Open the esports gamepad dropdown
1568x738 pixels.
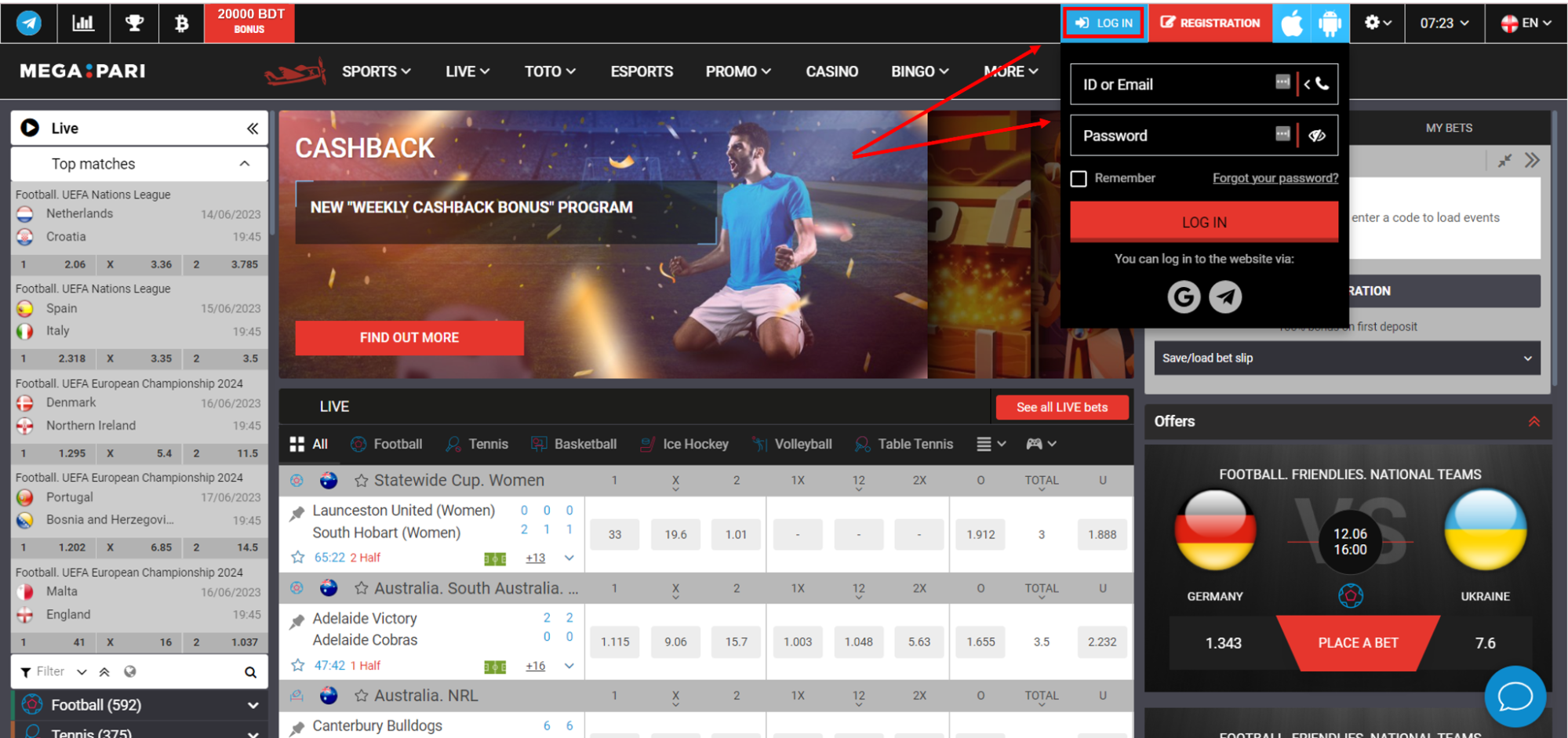[x=1041, y=444]
